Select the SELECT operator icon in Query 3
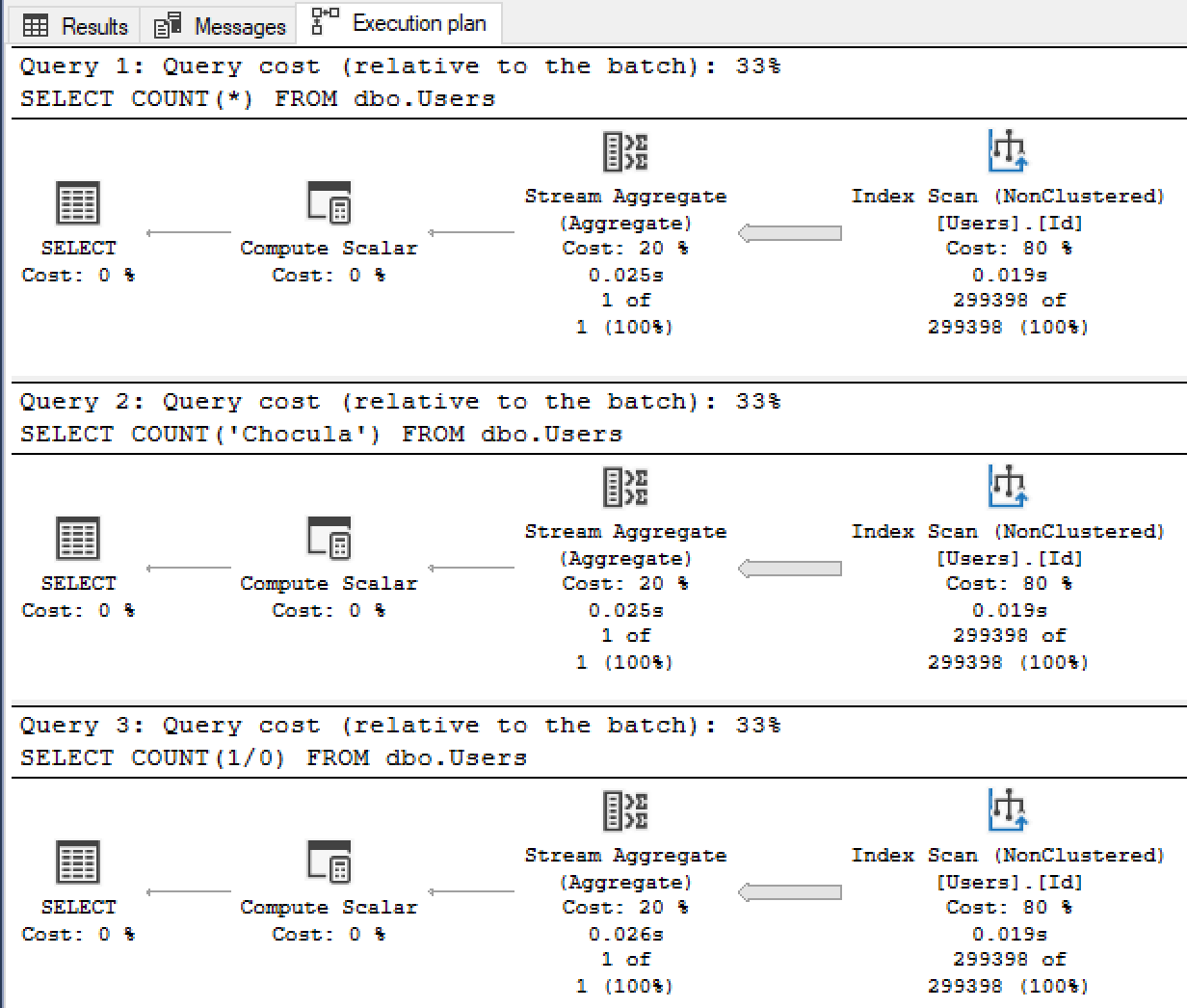The width and height of the screenshot is (1187, 1008). click(x=77, y=862)
